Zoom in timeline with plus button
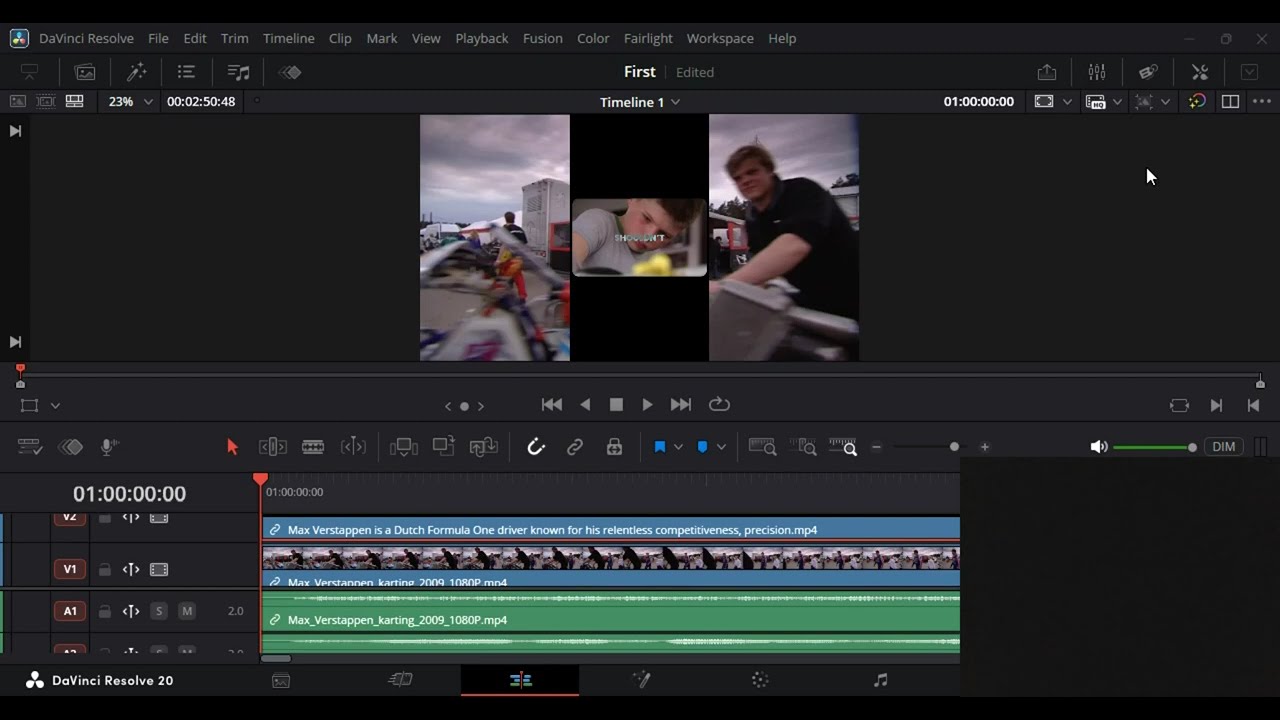Image resolution: width=1280 pixels, height=720 pixels. coord(985,447)
